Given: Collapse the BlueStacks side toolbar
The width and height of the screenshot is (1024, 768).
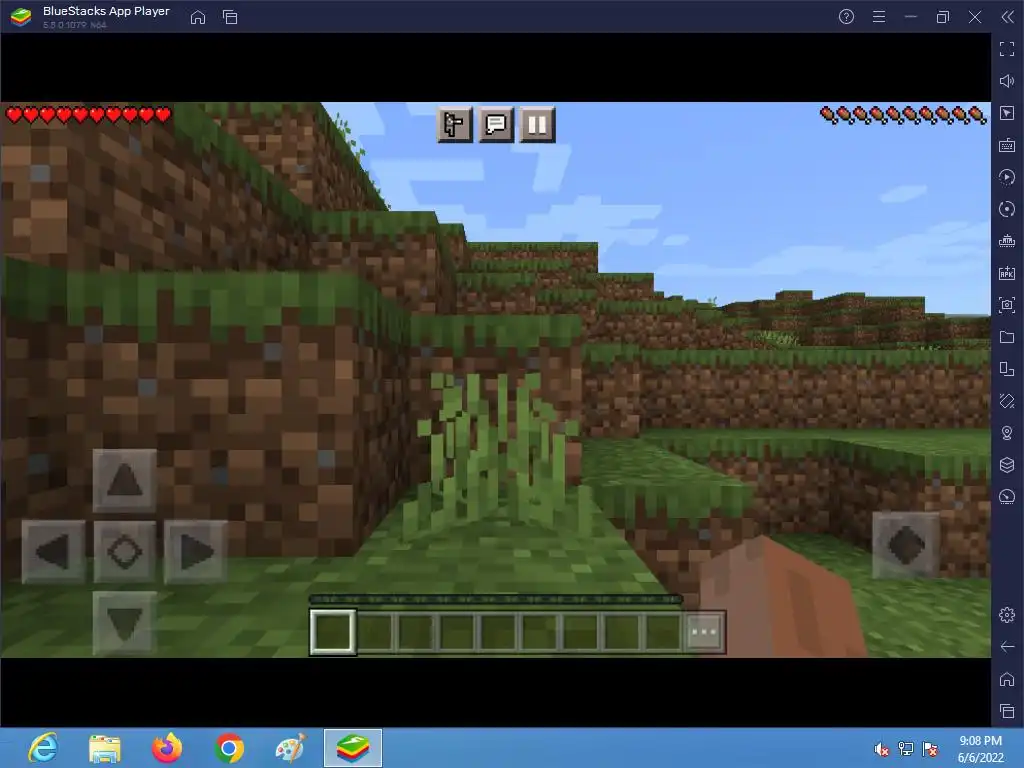Looking at the screenshot, I should 1008,17.
